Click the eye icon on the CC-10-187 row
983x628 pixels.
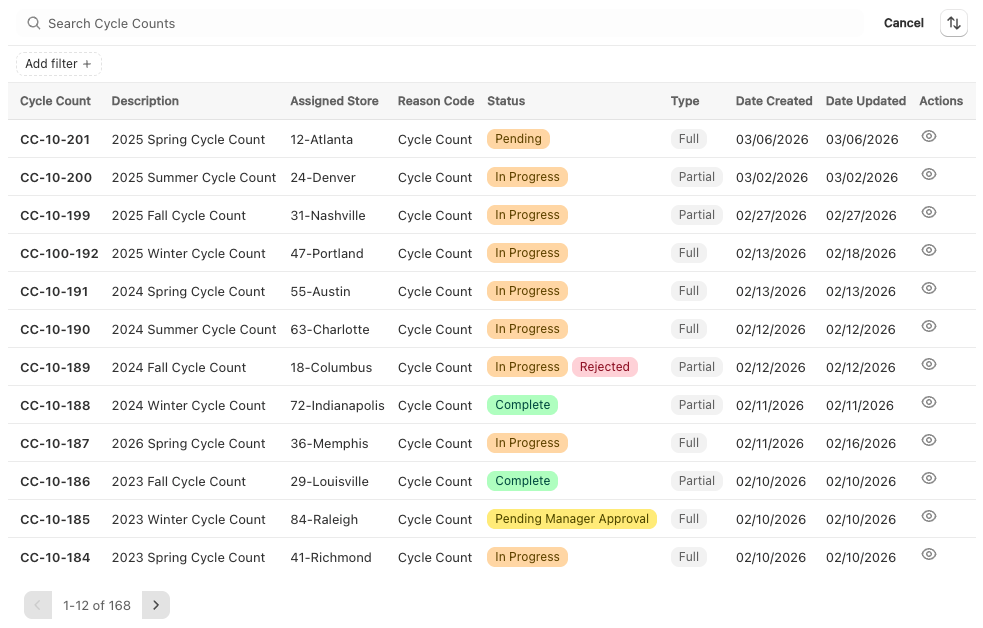tap(928, 440)
